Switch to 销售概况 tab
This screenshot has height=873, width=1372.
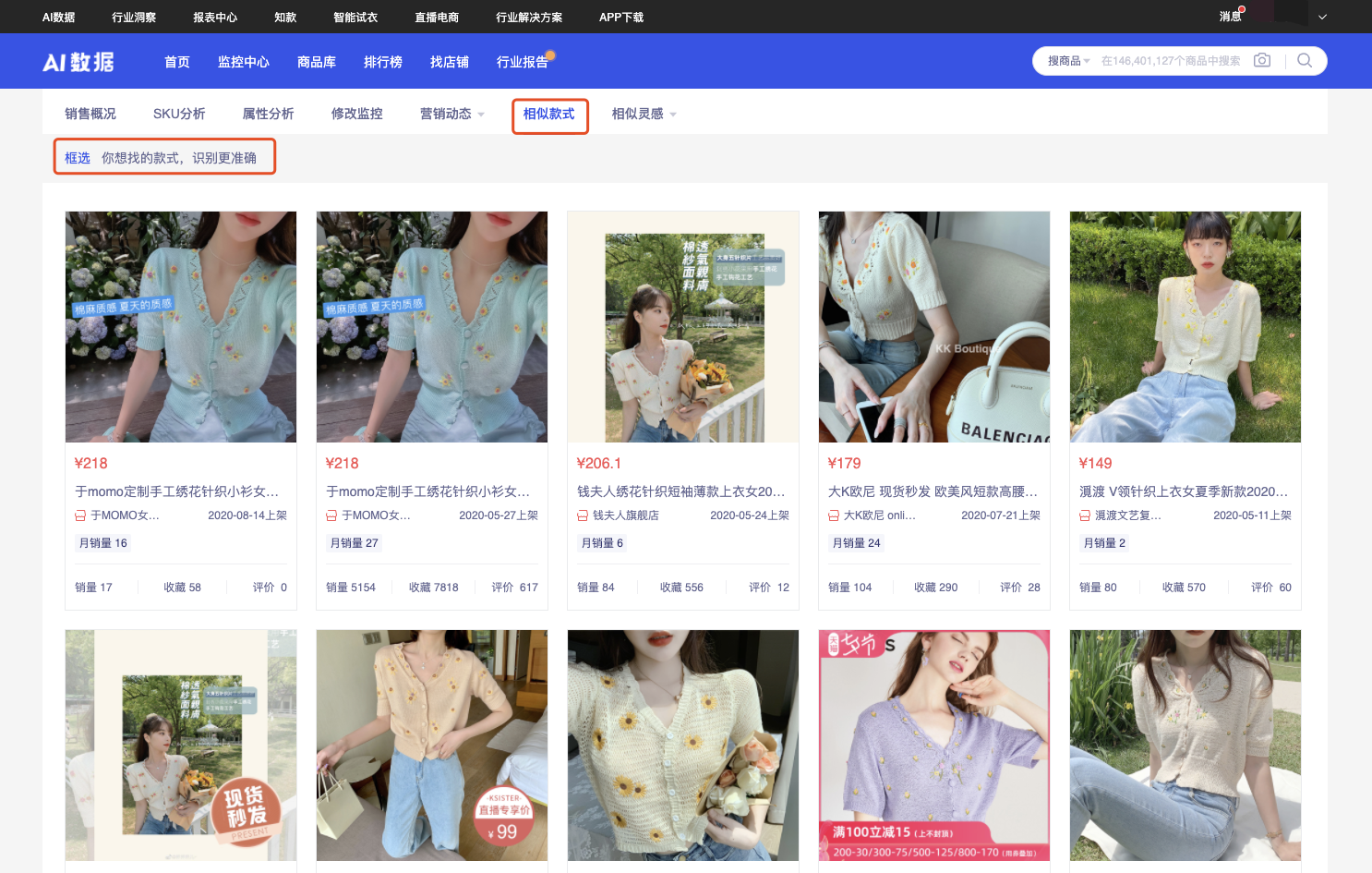pyautogui.click(x=90, y=114)
